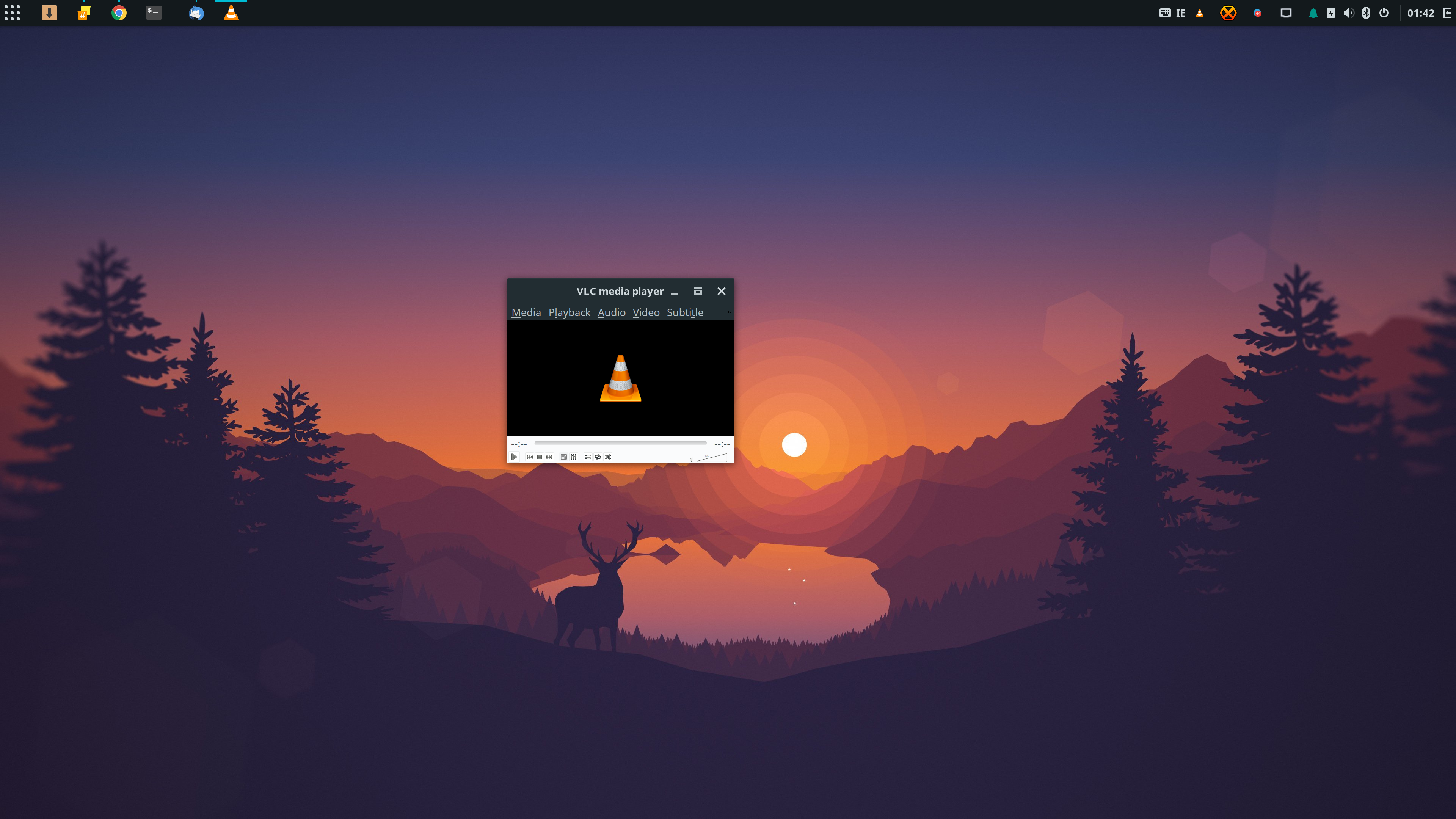Minimize the VLC media player window
Image resolution: width=1456 pixels, height=819 pixels.
(x=674, y=292)
